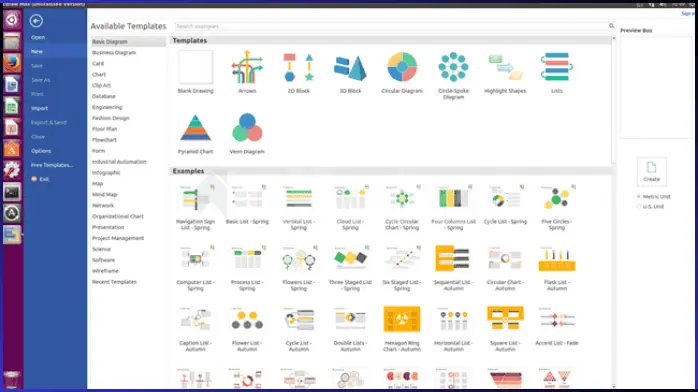Select the Wireframe category
This screenshot has height=392, width=698.
coord(106,271)
